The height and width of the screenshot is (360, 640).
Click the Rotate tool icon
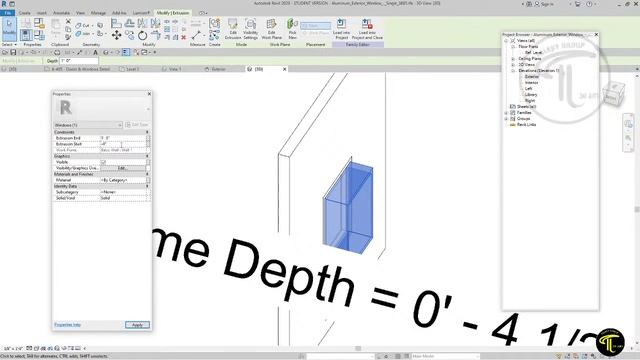tap(142, 36)
